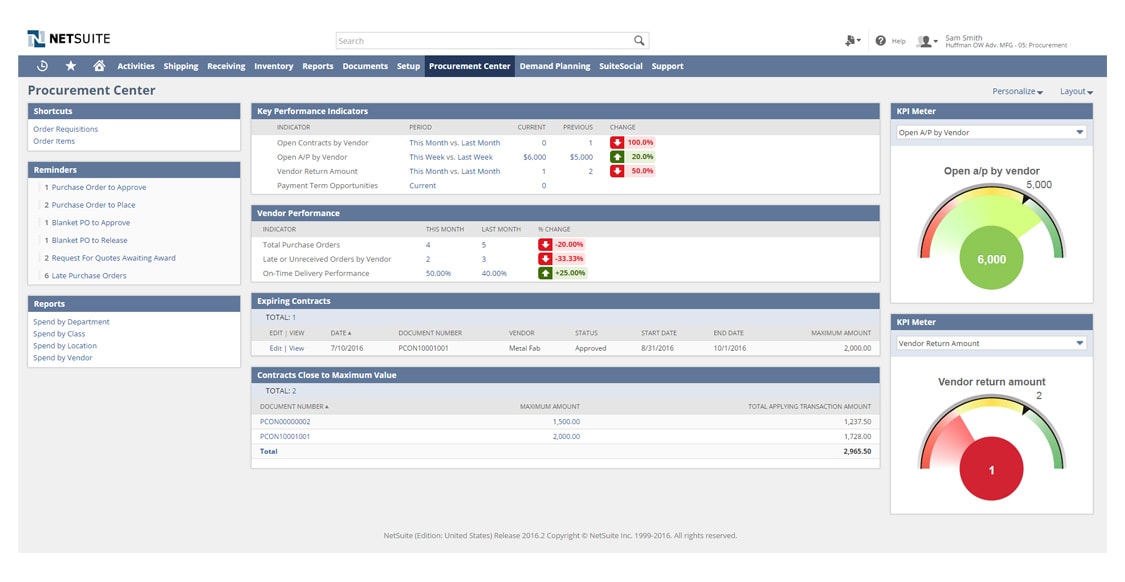Open the recent records clock icon

point(42,66)
